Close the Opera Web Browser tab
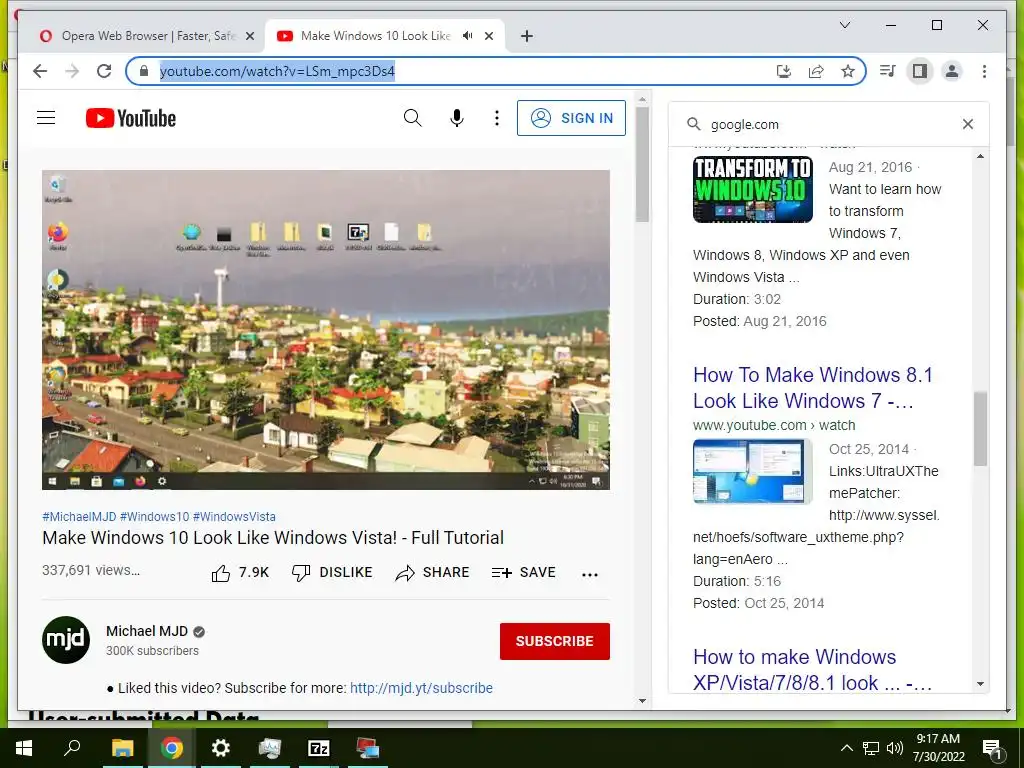1024x768 pixels. pyautogui.click(x=249, y=36)
